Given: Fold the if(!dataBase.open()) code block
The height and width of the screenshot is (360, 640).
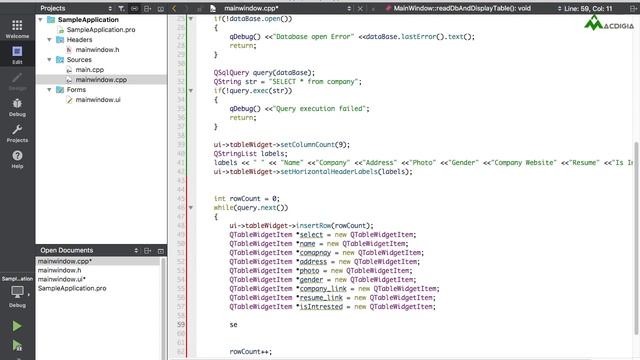Looking at the screenshot, I should [x=191, y=18].
